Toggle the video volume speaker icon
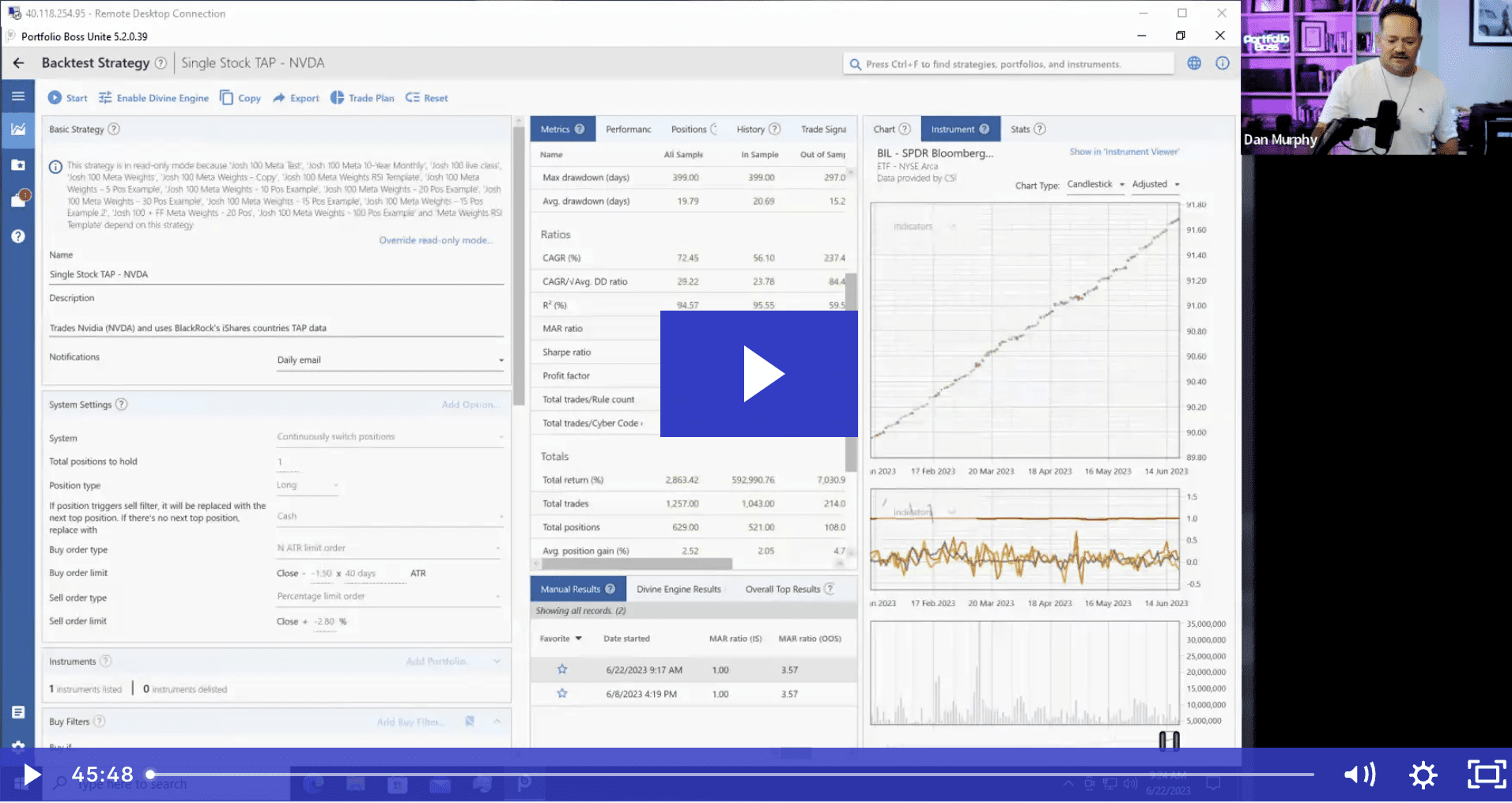 (1359, 775)
